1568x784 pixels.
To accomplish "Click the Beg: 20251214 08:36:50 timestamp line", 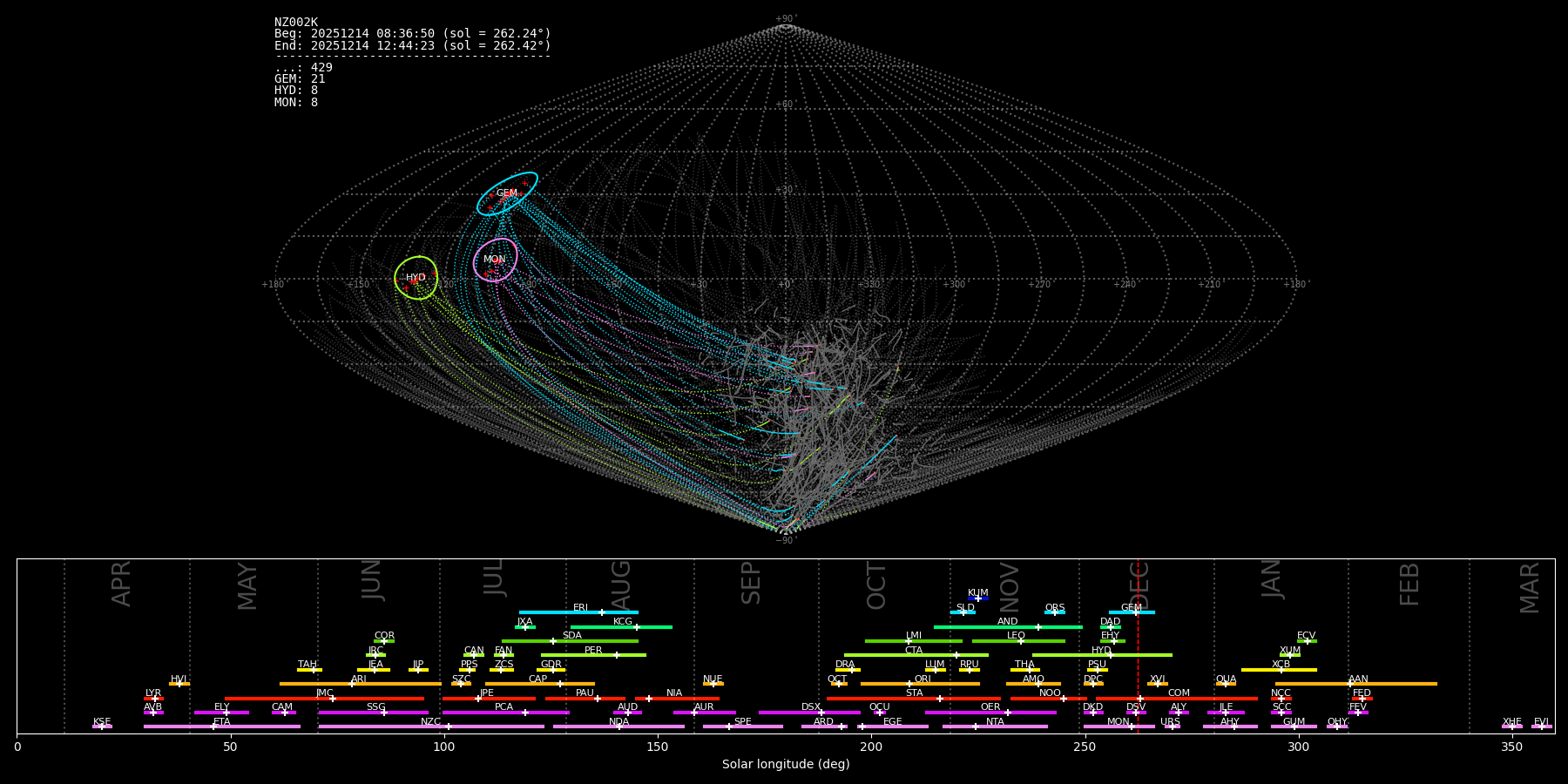I will (413, 34).
